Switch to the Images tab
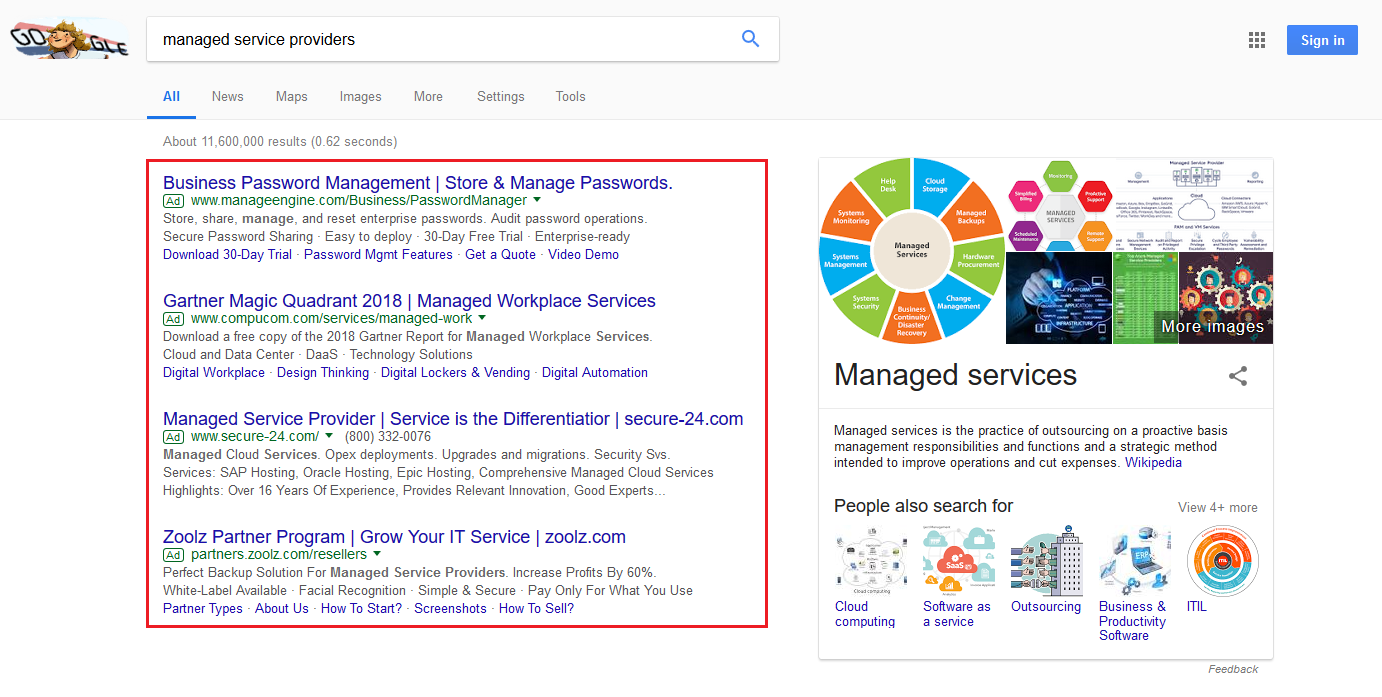Viewport: 1382px width, 697px height. coord(361,97)
